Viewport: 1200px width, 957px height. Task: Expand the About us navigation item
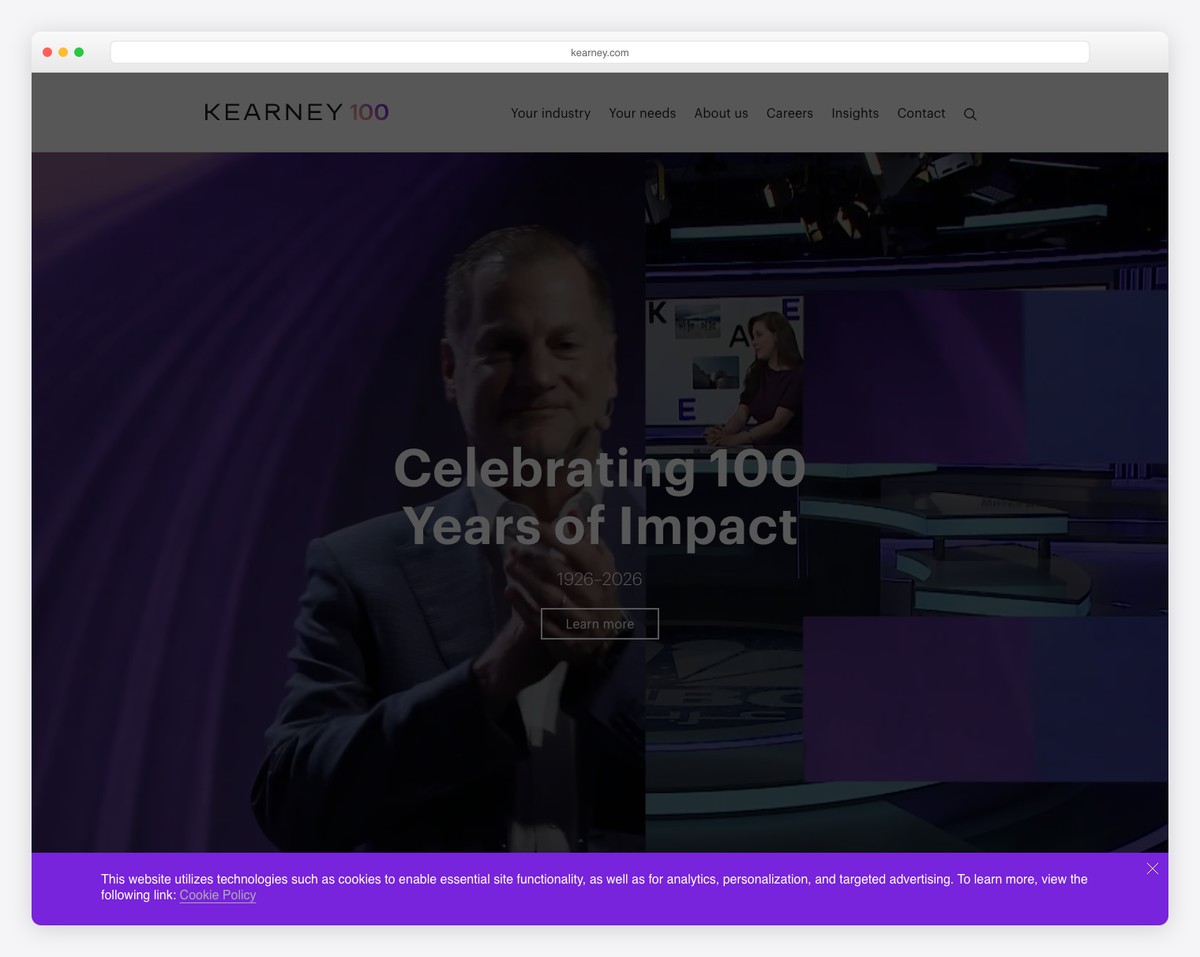pos(721,113)
